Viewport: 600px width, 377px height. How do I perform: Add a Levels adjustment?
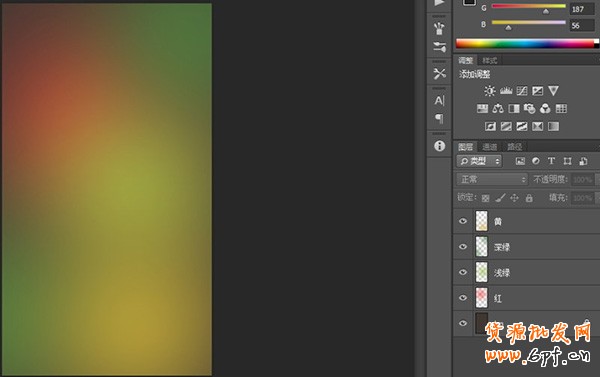506,91
